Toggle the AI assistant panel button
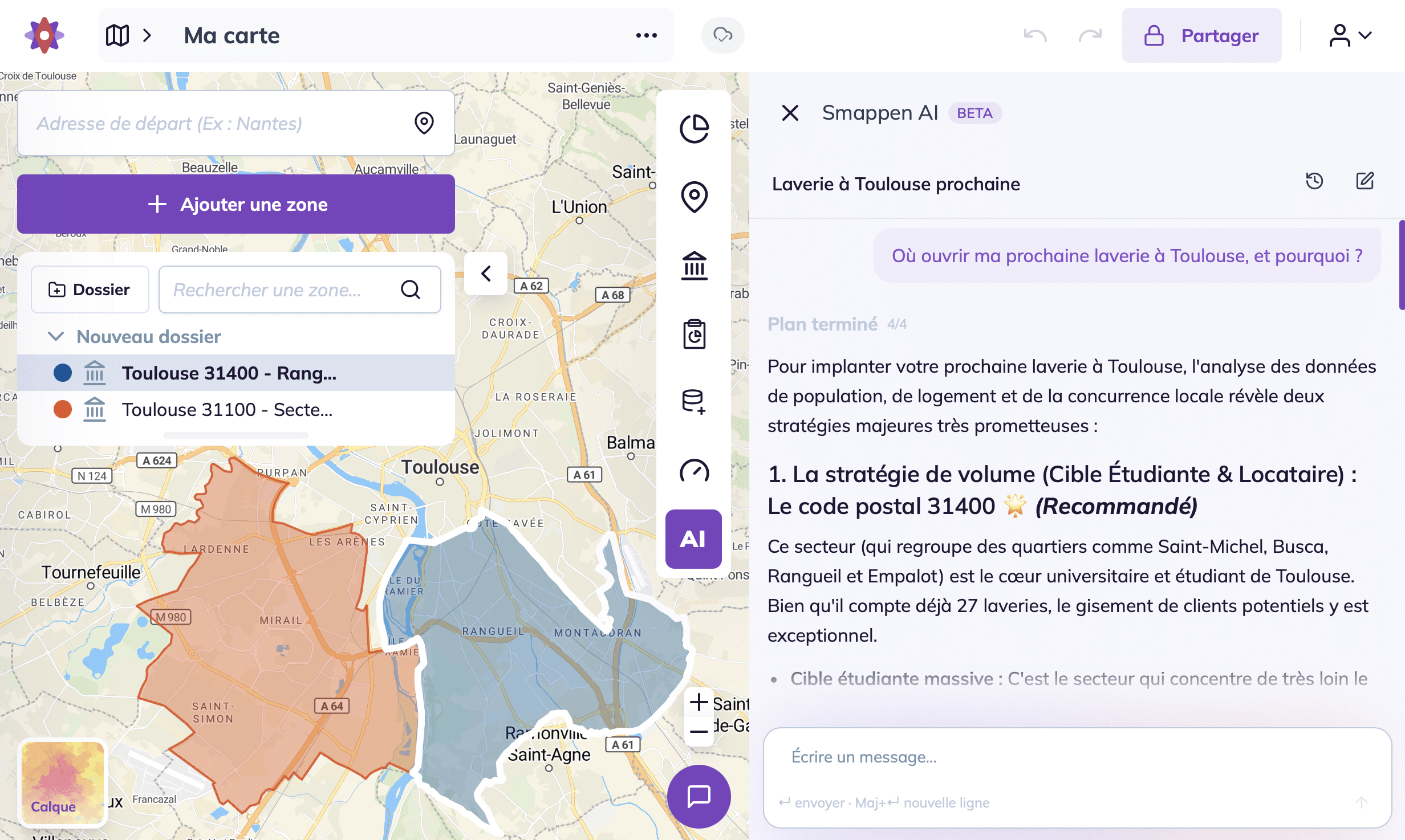The height and width of the screenshot is (840, 1405). [693, 539]
